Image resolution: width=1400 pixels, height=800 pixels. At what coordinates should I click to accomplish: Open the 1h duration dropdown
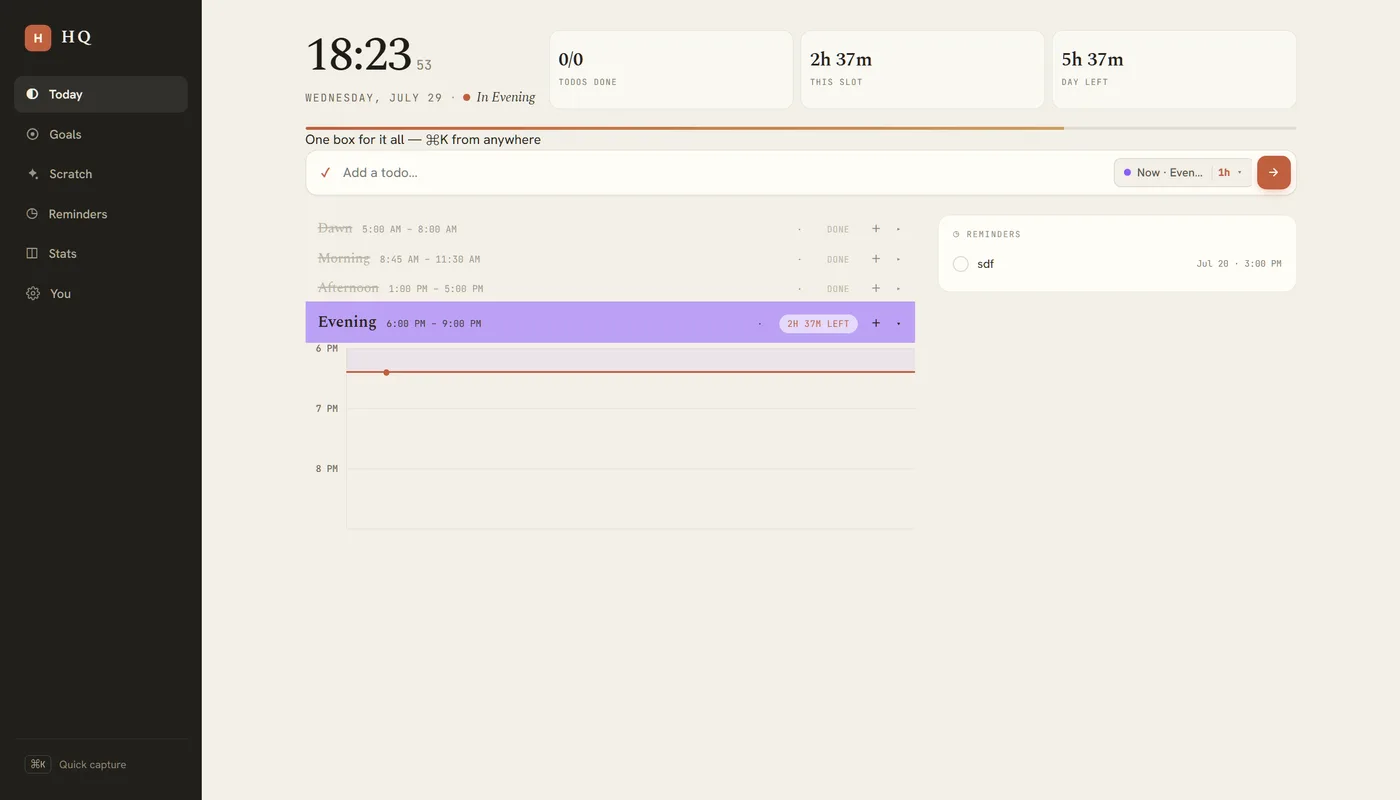(1231, 172)
